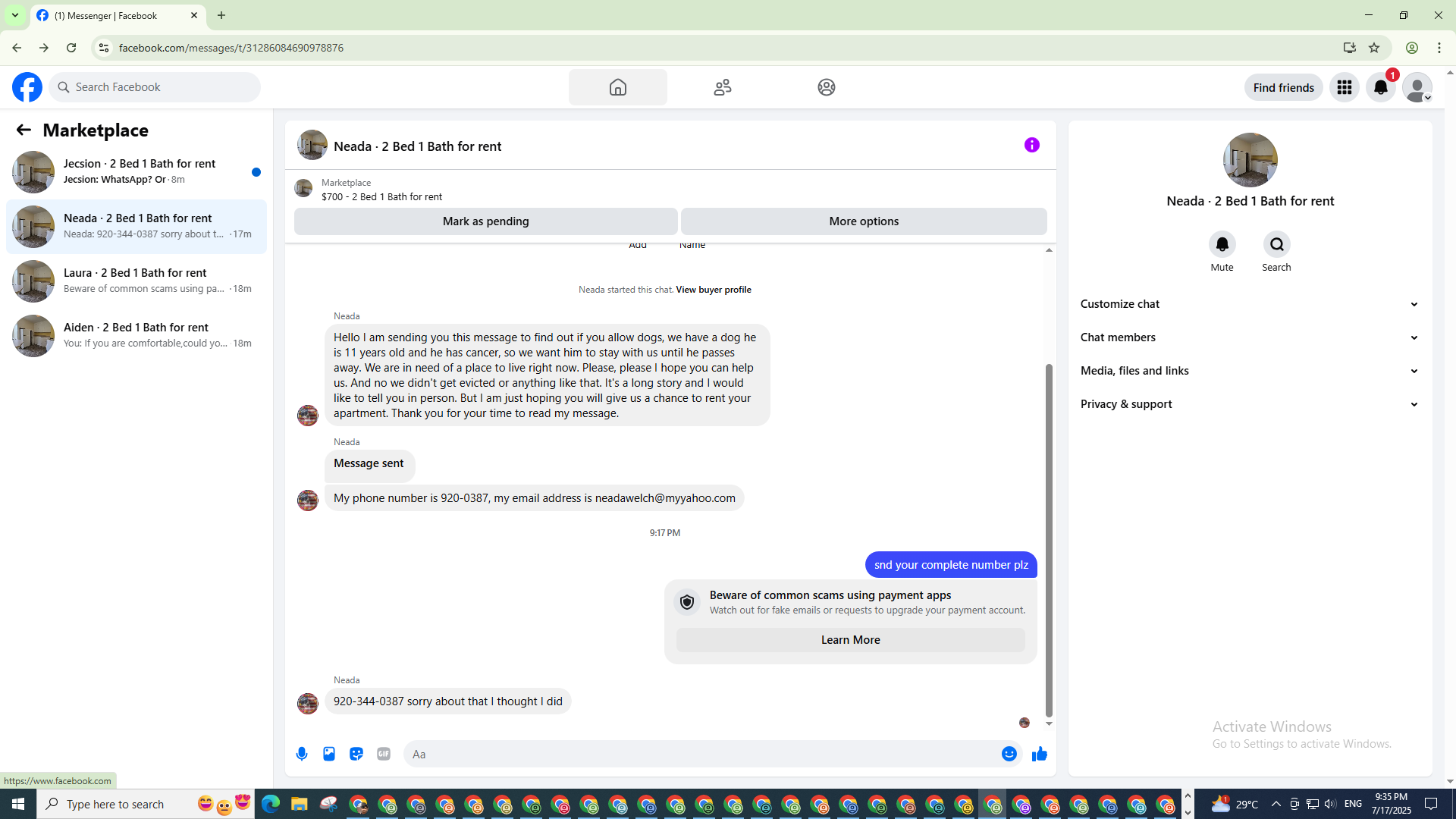Show hidden system tray icons
This screenshot has width=1456, height=819.
pos(1276,804)
